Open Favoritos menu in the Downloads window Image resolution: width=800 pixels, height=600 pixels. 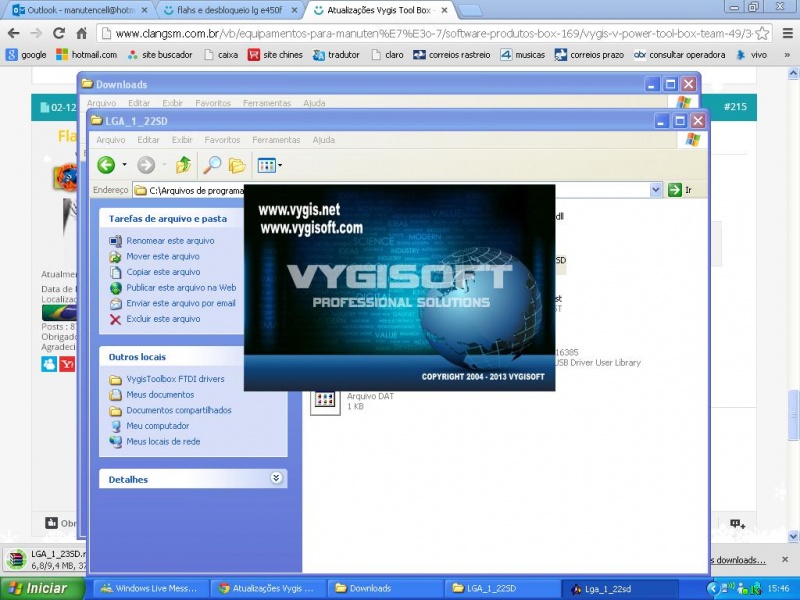[x=213, y=103]
